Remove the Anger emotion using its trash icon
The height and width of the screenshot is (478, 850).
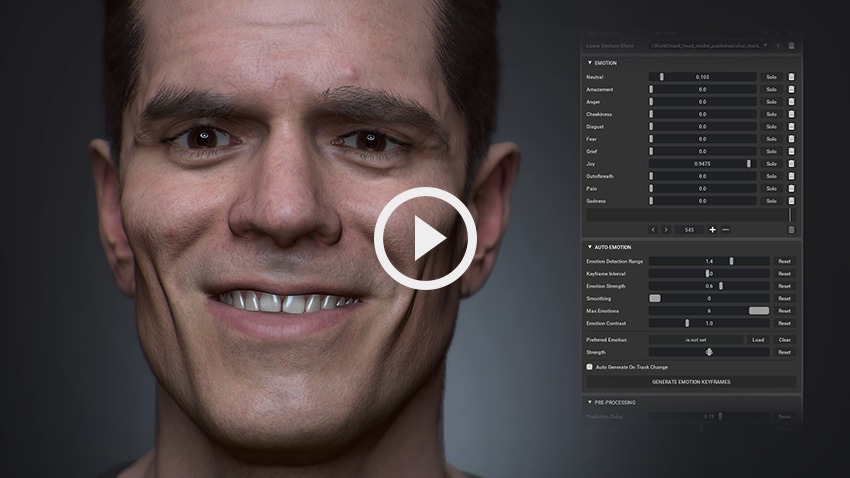click(791, 102)
